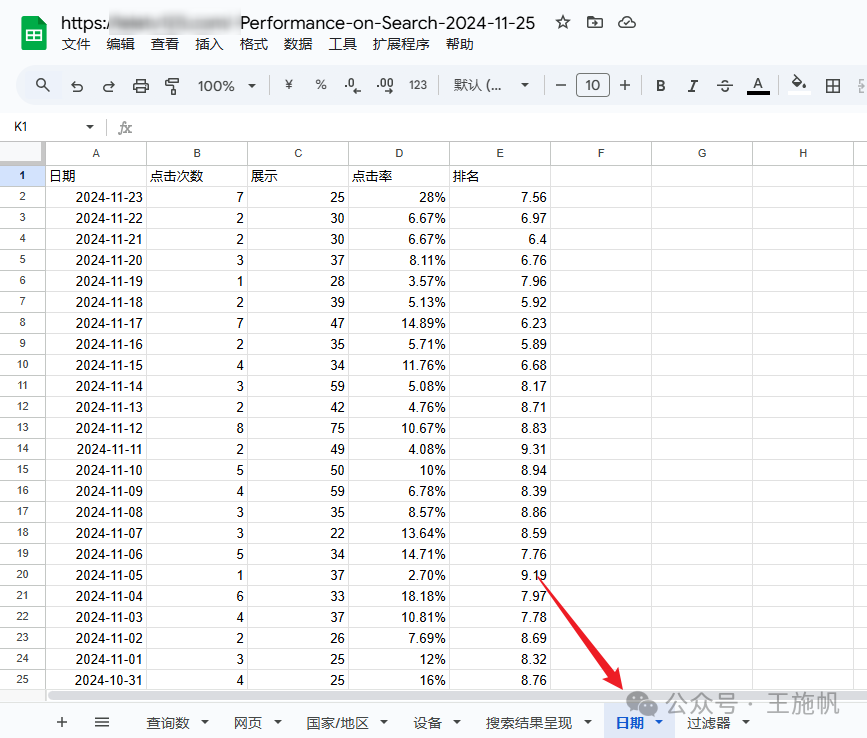Show the all sheets list
Viewport: 867px width, 738px height.
click(102, 722)
